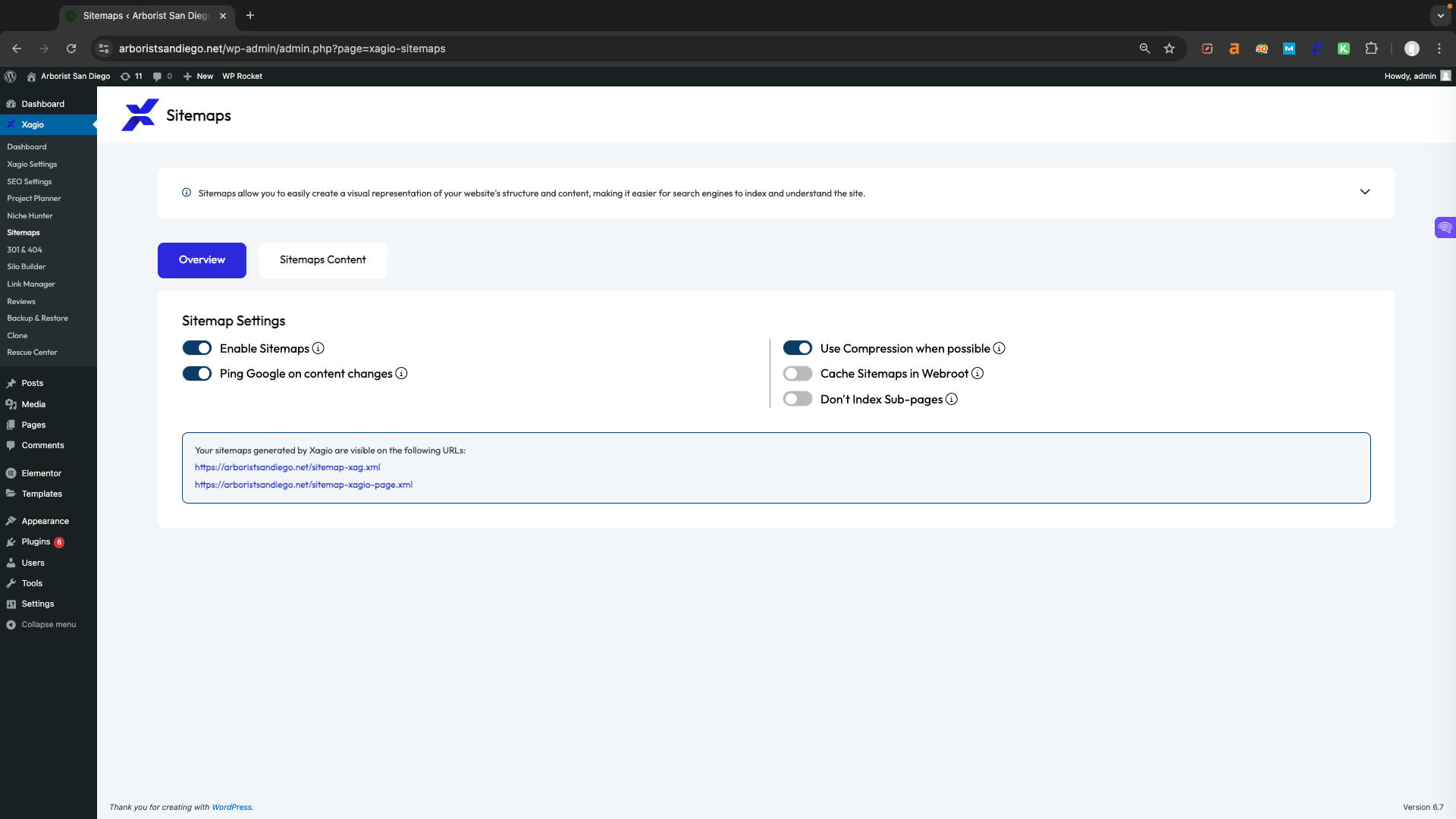Image resolution: width=1456 pixels, height=819 pixels.
Task: Click the orange 'a' extension icon
Action: (x=1235, y=49)
